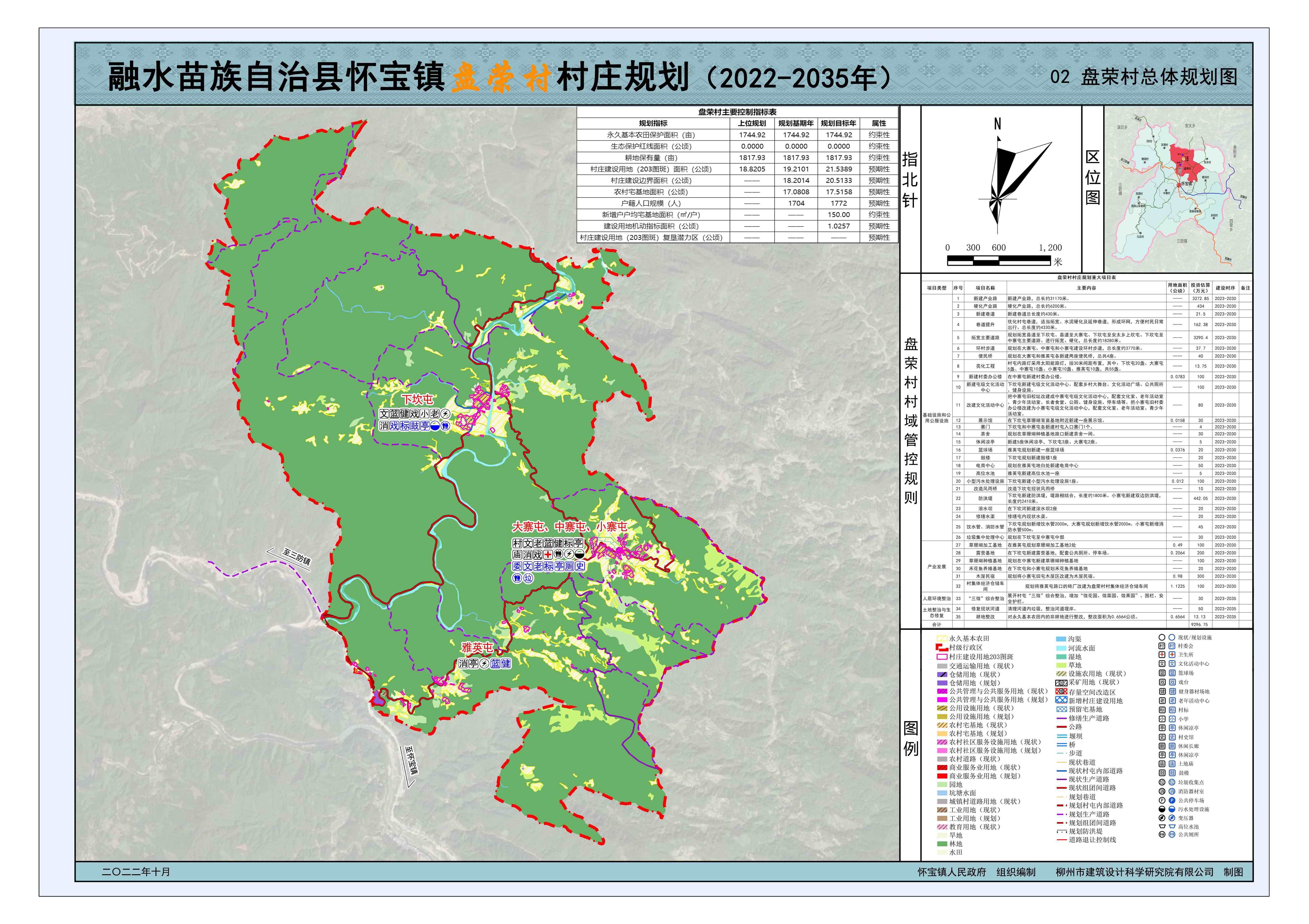
Task: Click the 规划目标年 column header
Action: [838, 123]
